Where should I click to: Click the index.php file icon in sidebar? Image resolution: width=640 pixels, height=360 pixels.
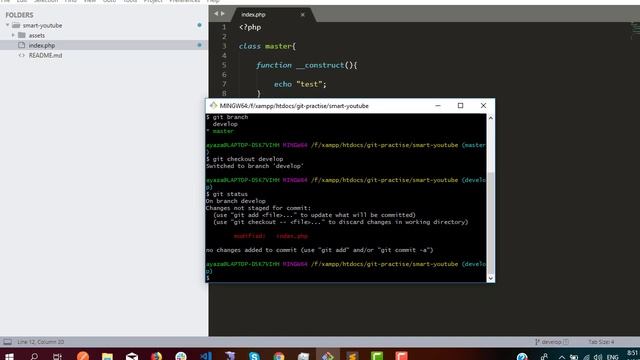coord(22,45)
